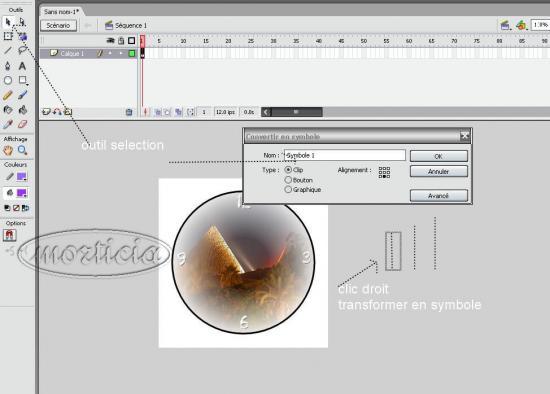Open the edit scene dropdown
The width and height of the screenshot is (550, 394).
coord(505,25)
